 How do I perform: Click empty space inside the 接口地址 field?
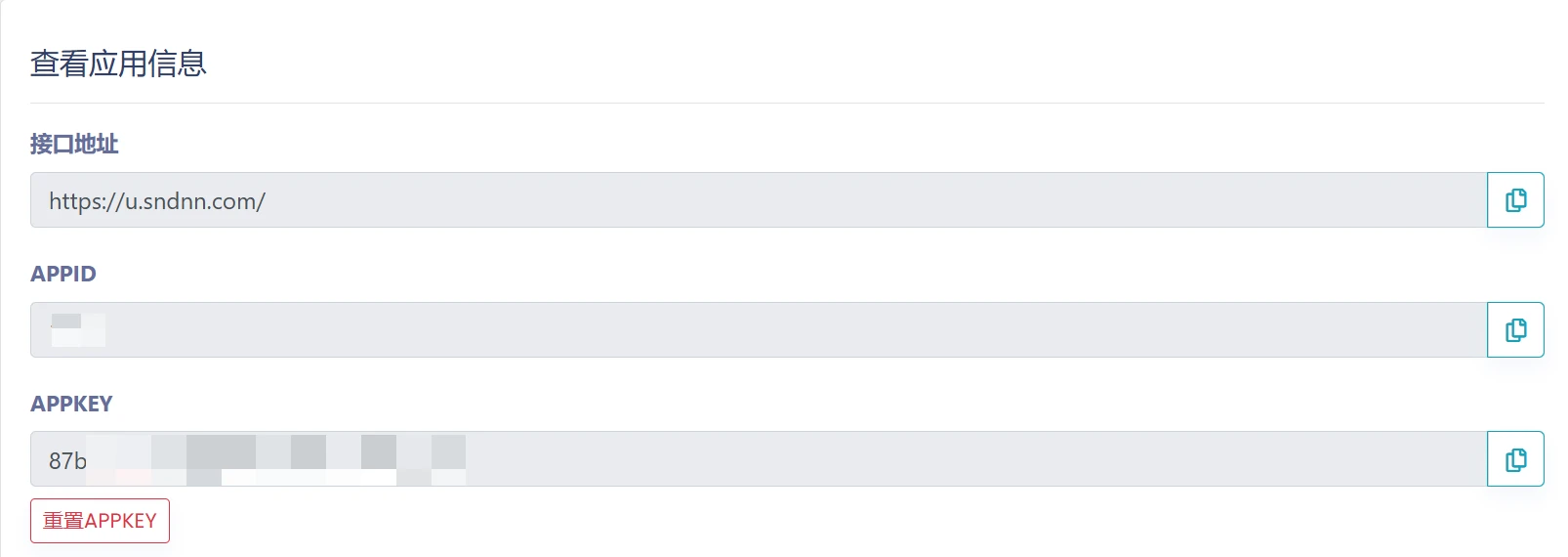click(879, 200)
